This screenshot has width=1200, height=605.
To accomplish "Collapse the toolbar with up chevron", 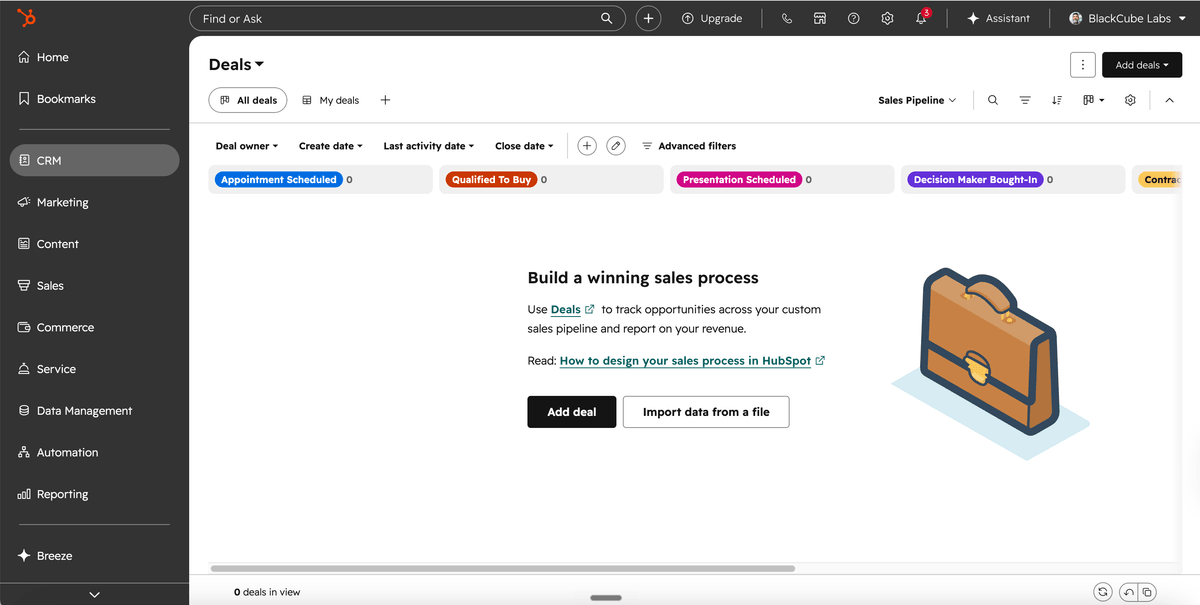I will pyautogui.click(x=1169, y=100).
